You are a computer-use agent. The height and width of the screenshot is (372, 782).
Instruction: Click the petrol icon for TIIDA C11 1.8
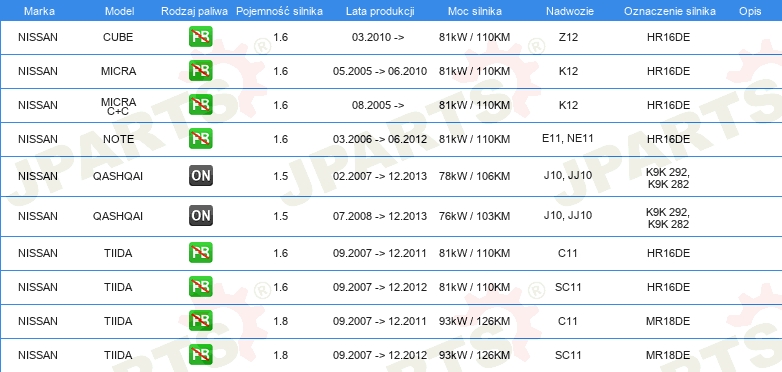point(200,321)
